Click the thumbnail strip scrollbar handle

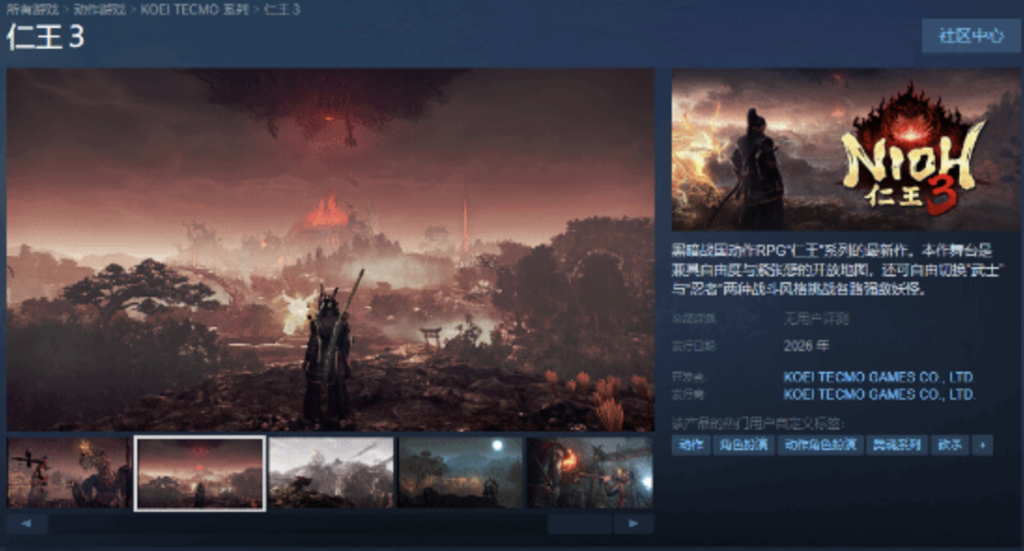pos(579,524)
